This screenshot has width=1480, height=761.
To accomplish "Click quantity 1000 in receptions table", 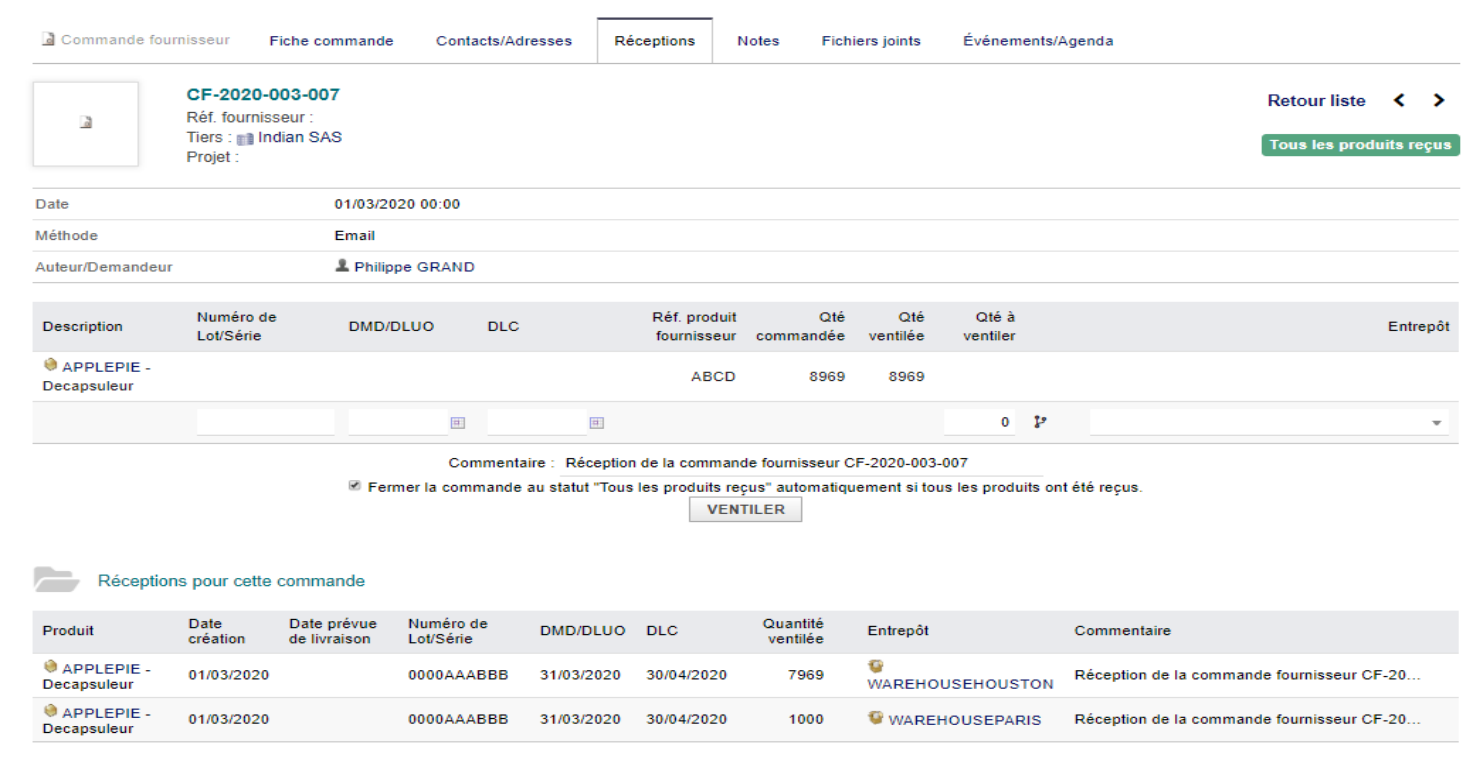I will pos(806,719).
